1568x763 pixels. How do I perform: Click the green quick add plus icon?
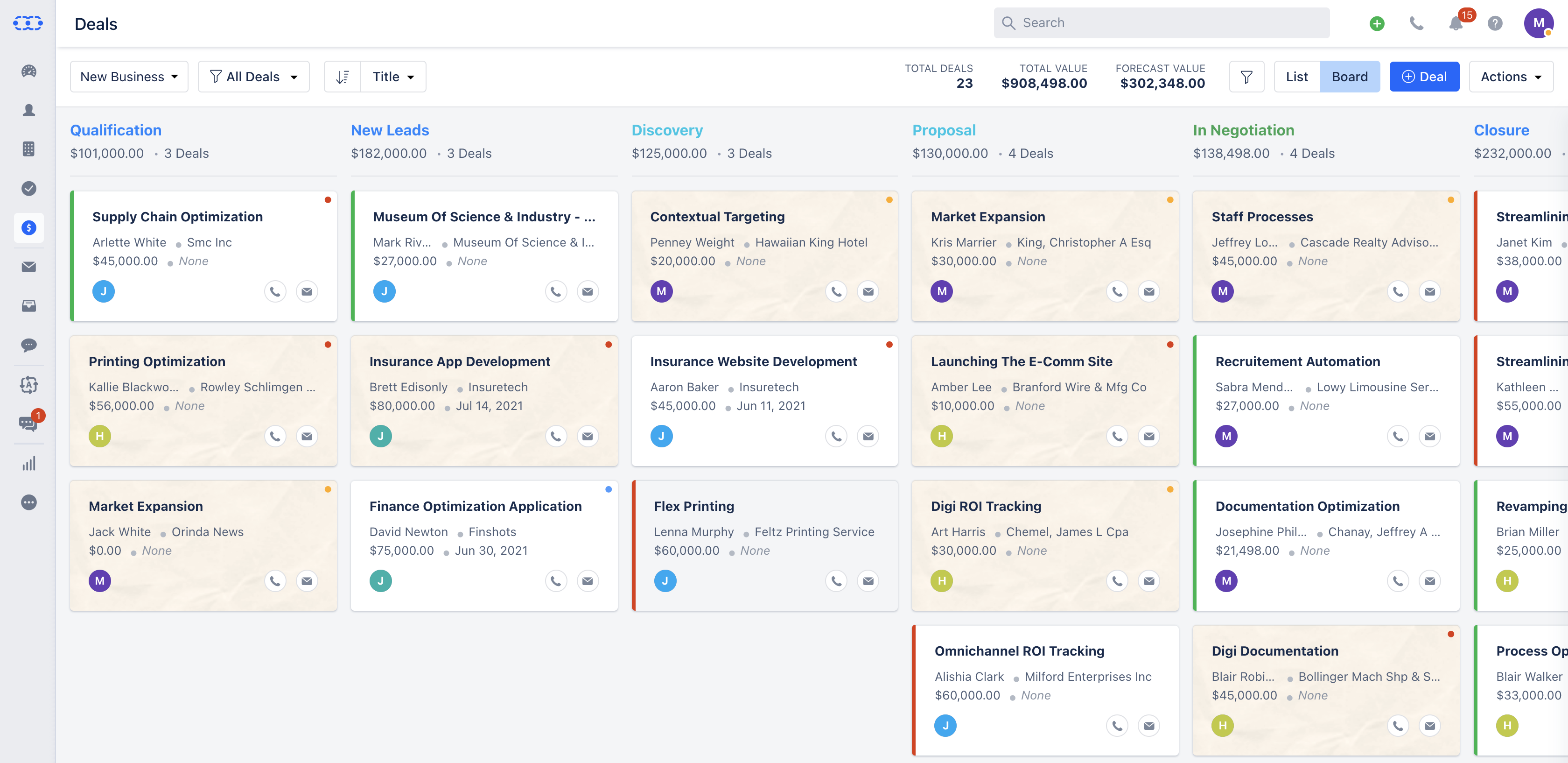[x=1377, y=23]
